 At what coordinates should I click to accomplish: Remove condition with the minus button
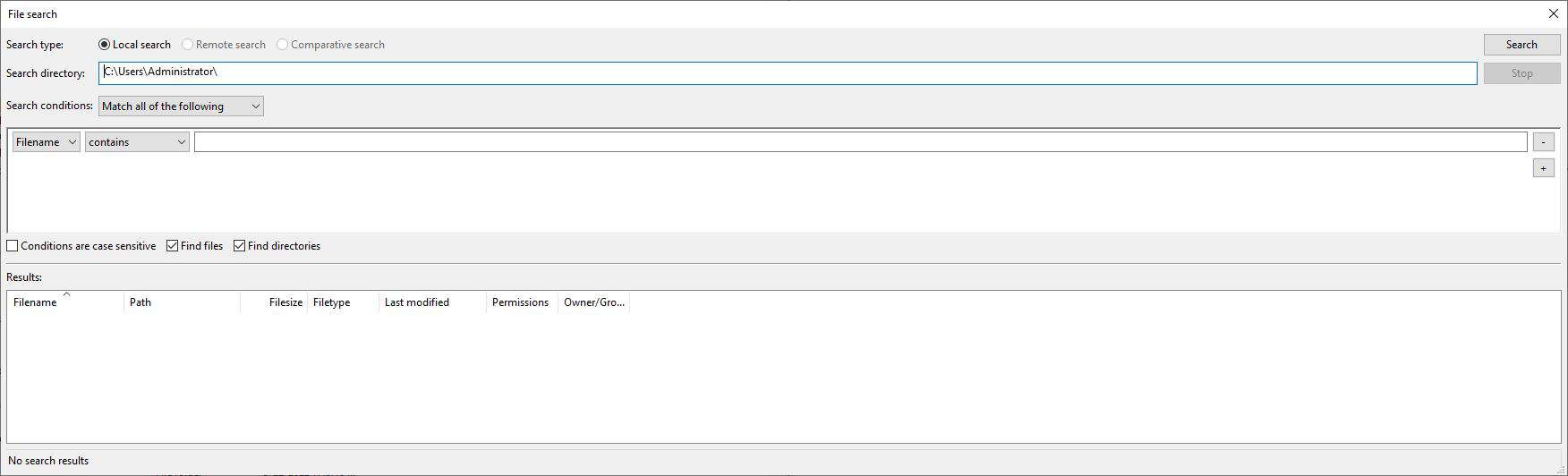point(1544,142)
